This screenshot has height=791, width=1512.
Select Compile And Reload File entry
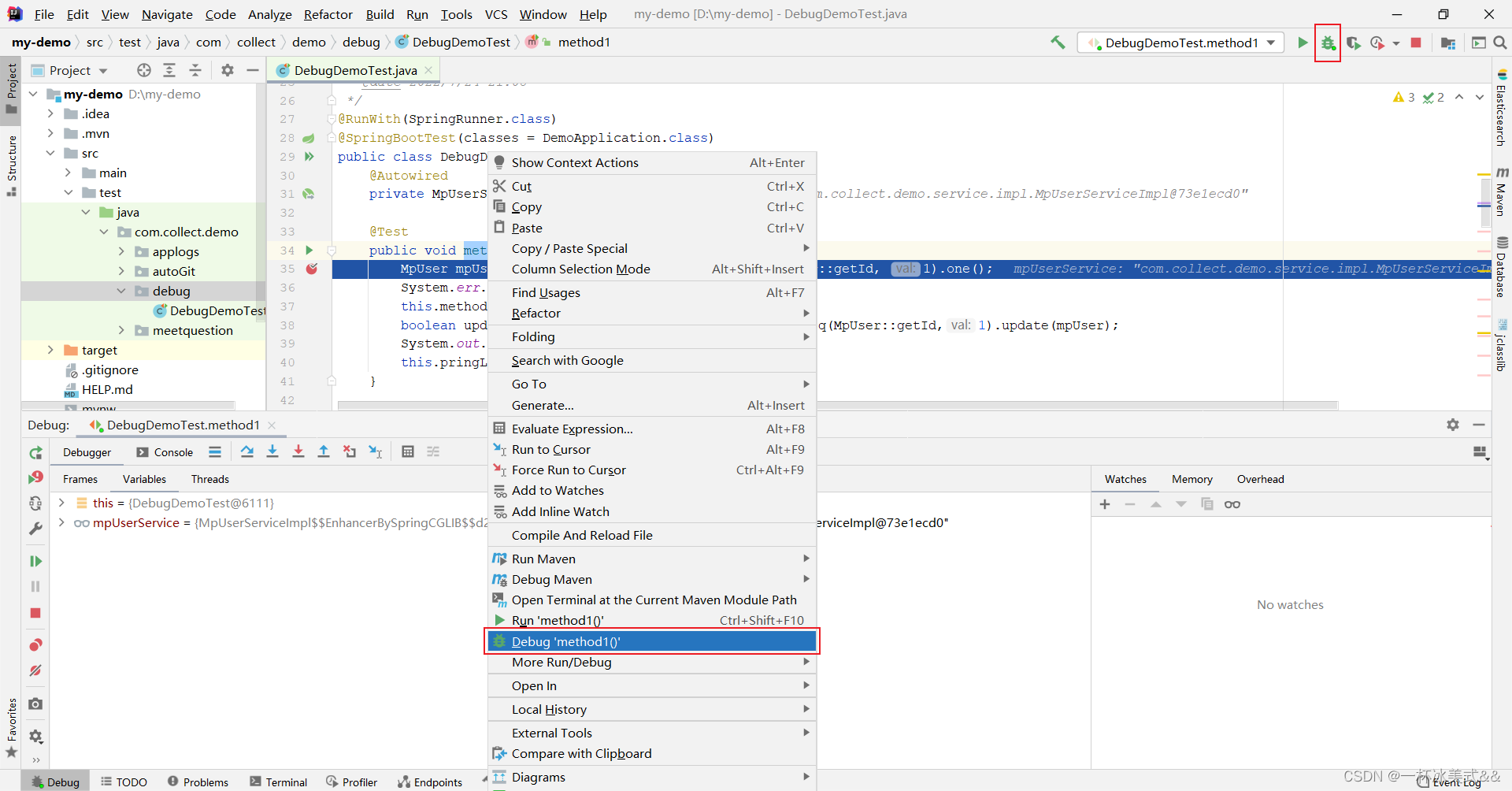652,535
